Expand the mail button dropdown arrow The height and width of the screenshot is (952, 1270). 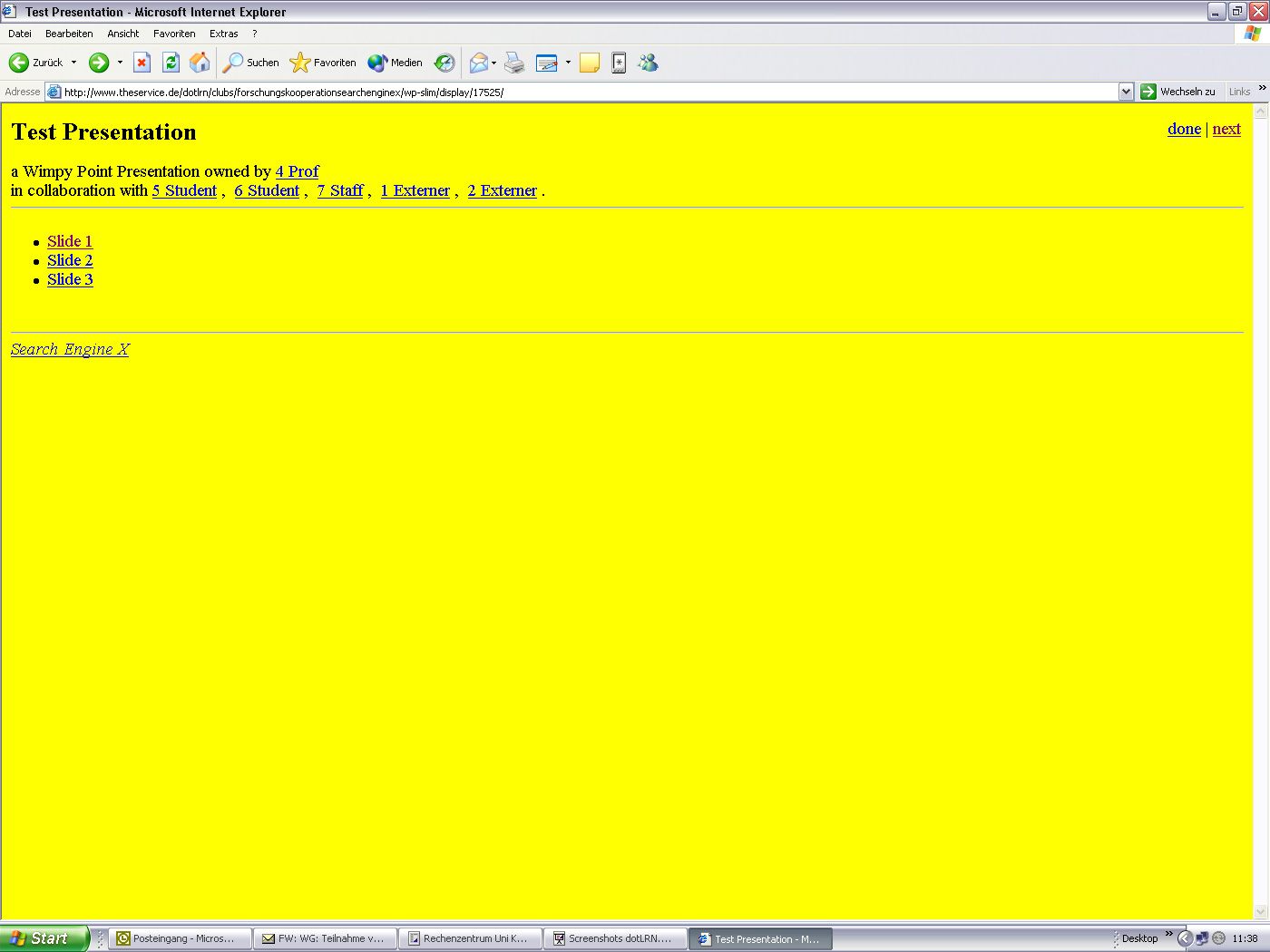pyautogui.click(x=494, y=63)
